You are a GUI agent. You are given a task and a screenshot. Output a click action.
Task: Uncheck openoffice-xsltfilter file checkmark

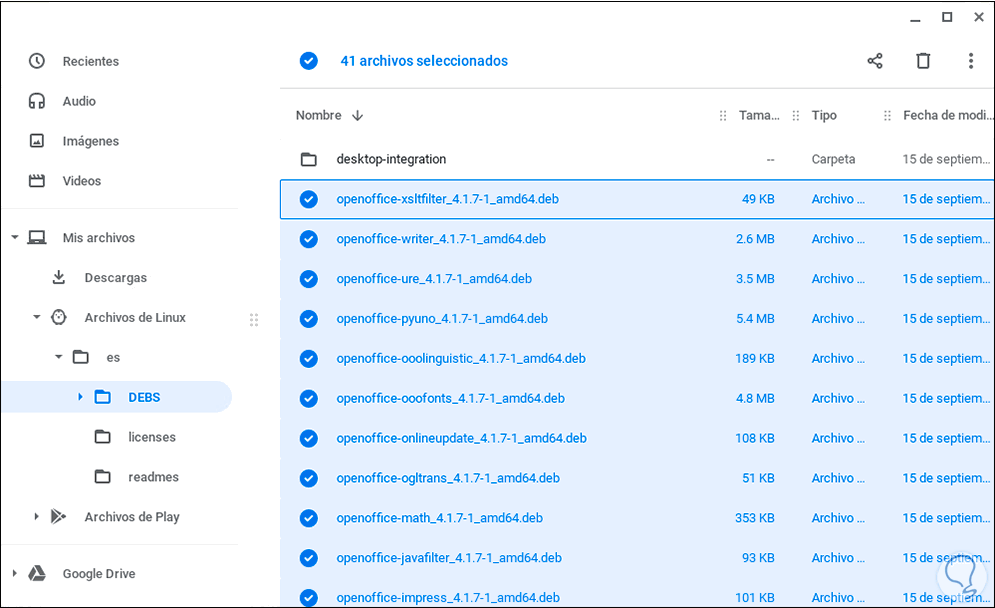(308, 199)
